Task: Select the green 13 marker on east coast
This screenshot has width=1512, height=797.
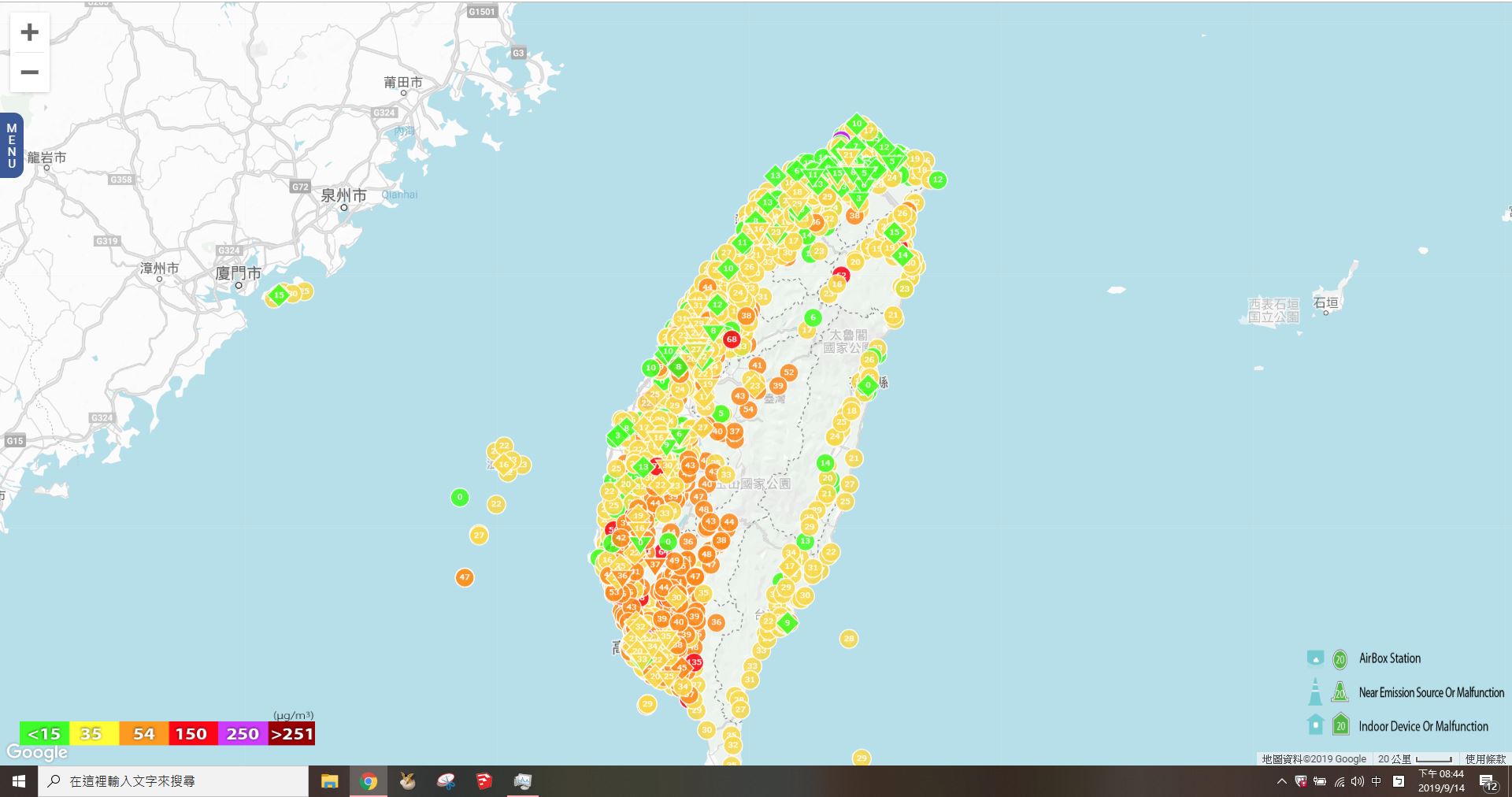Action: click(x=805, y=542)
